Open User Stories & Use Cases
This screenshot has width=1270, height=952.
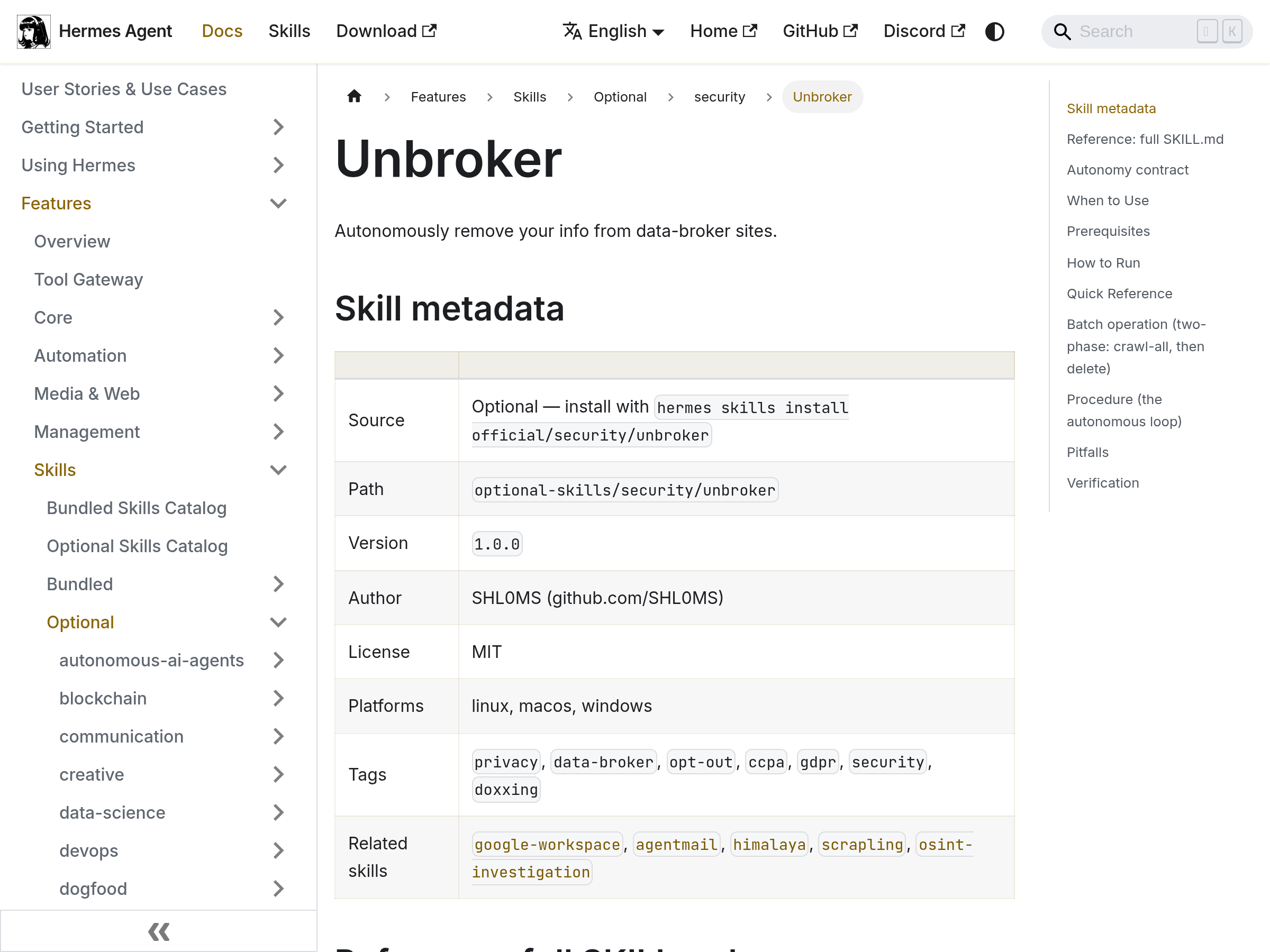click(124, 89)
